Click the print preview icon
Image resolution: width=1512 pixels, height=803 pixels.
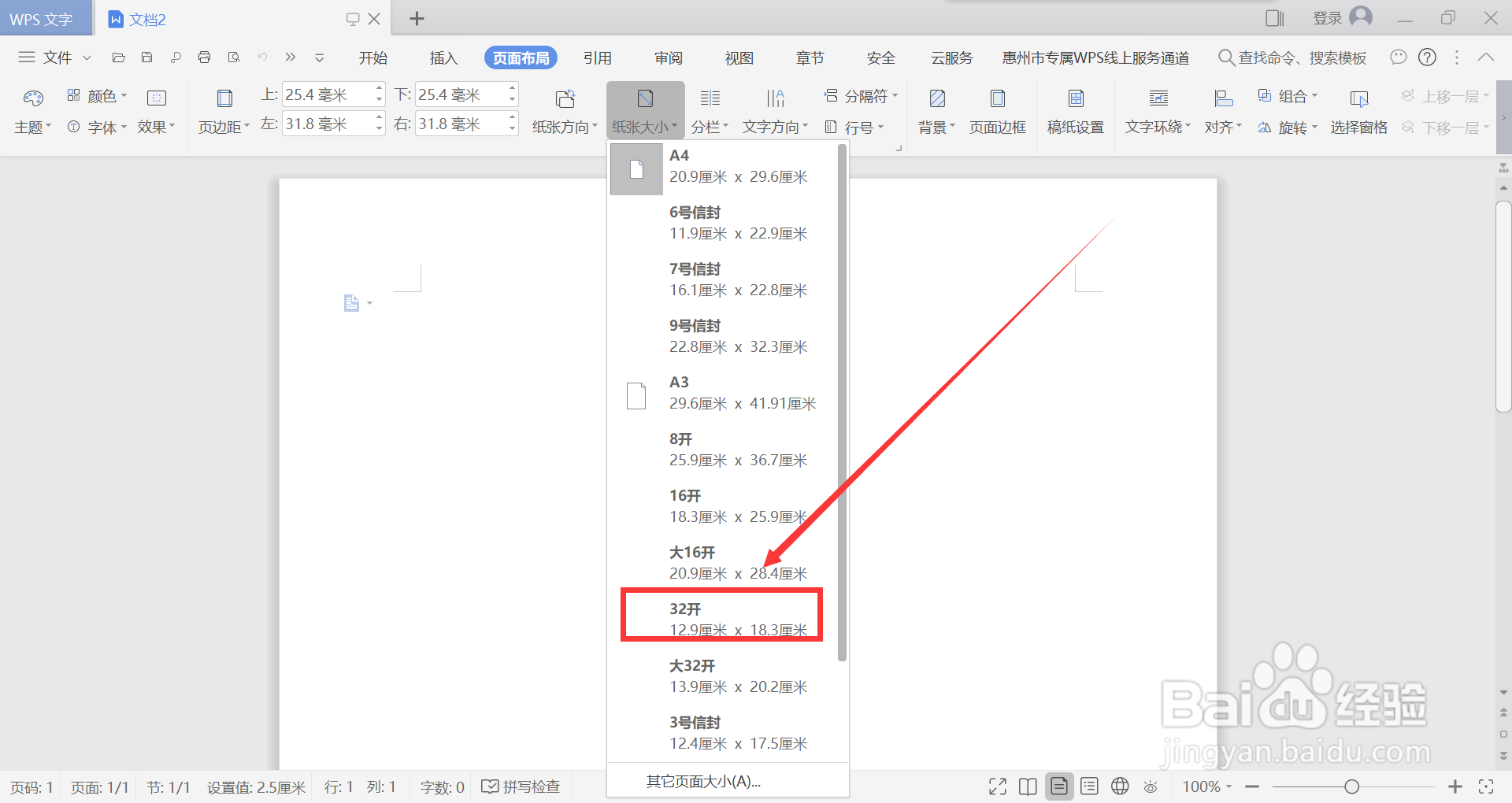(x=234, y=57)
